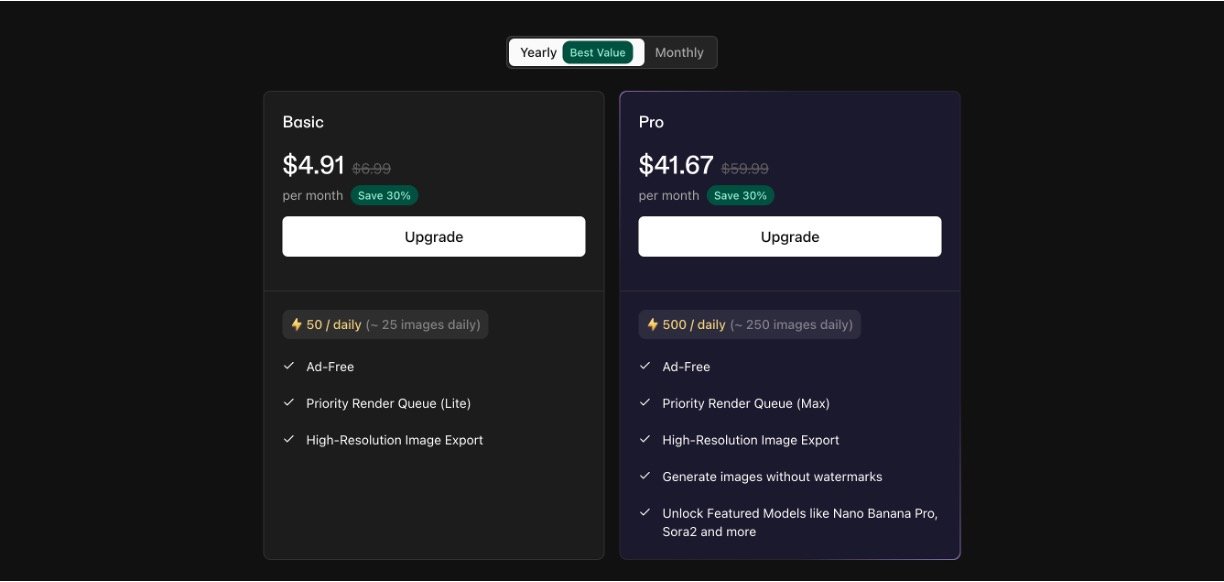
Task: Click the crossed-out $59.99 price
Action: [x=745, y=169]
